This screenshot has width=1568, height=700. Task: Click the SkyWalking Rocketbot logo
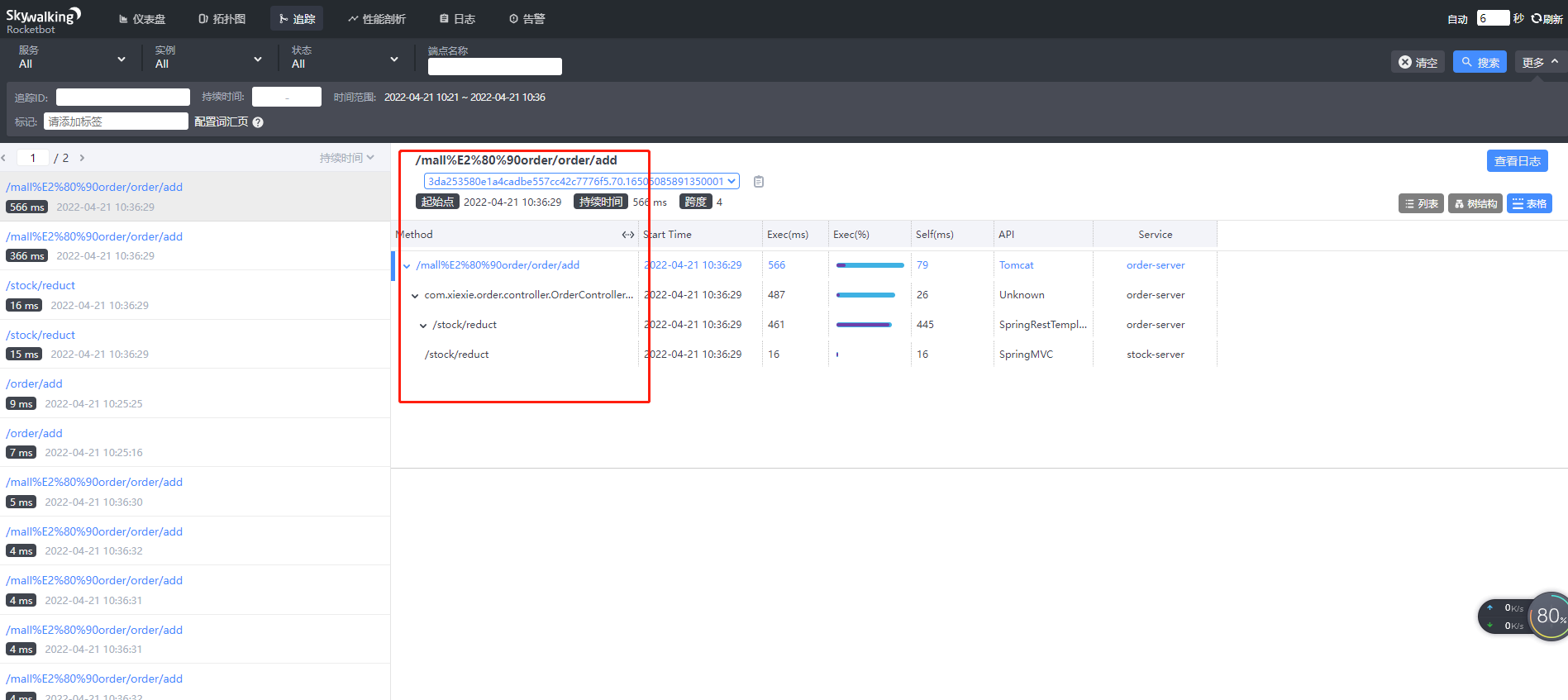click(x=43, y=20)
